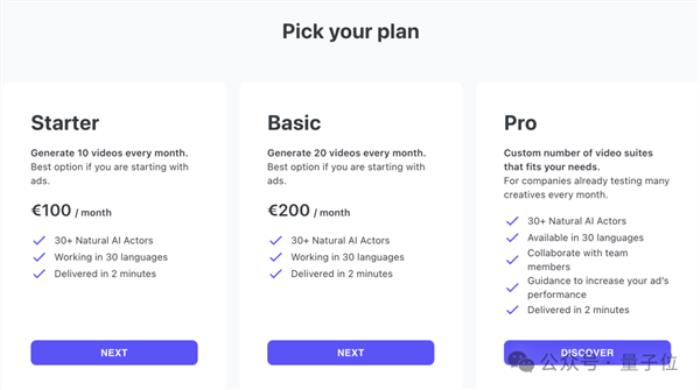Click checkmark beside Starter's Working in 30 languages
This screenshot has width=700, height=390.
click(x=39, y=257)
